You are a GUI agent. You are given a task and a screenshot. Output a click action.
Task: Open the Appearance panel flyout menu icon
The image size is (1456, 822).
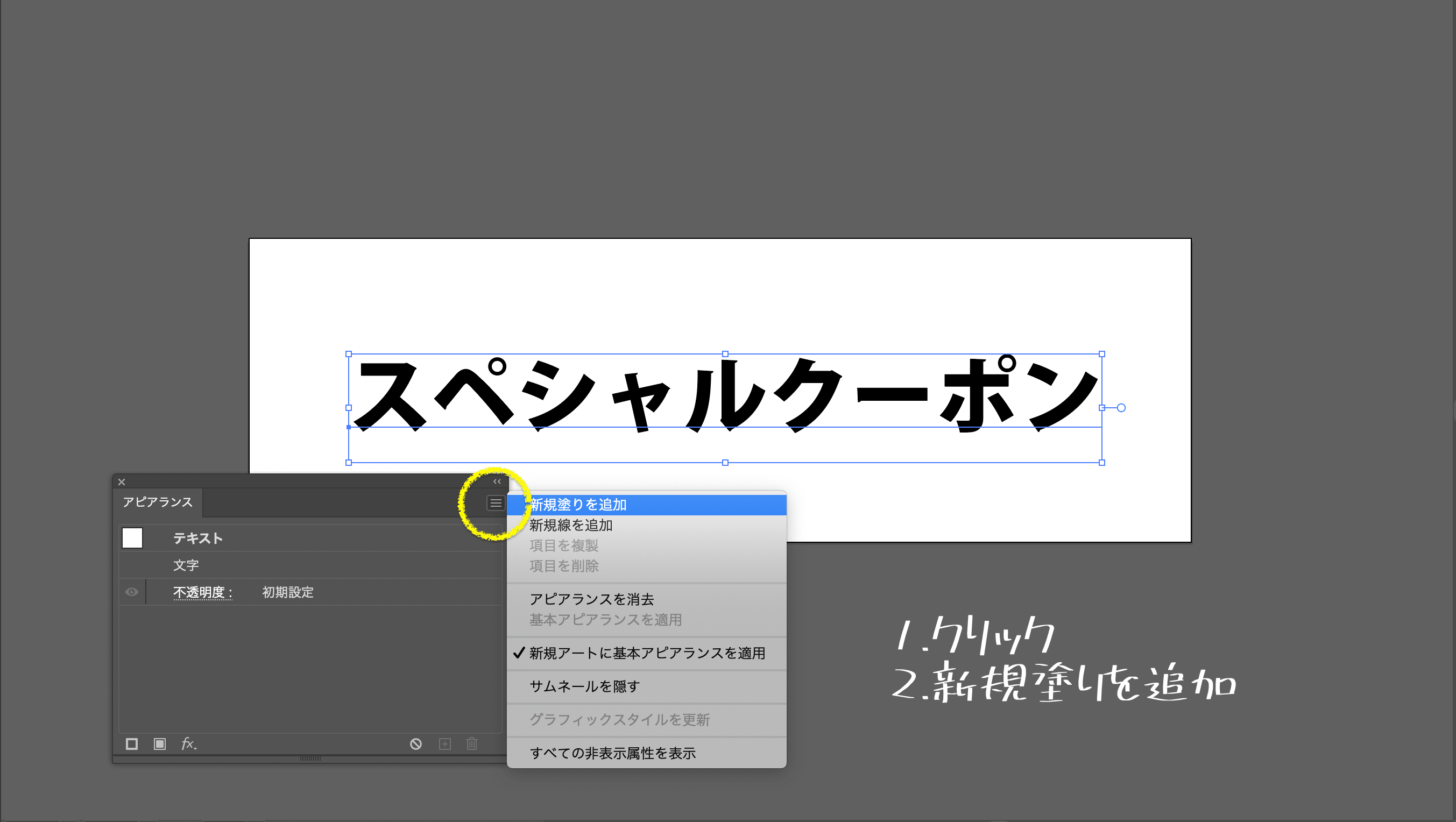point(496,503)
